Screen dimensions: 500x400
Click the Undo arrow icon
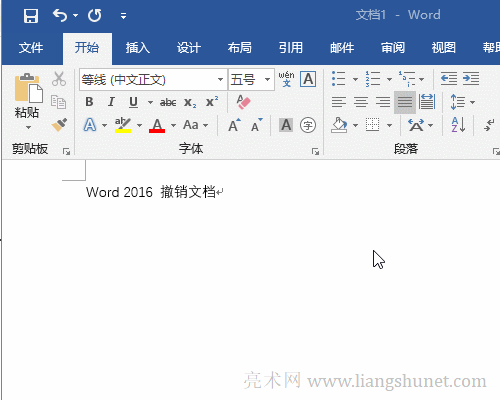click(60, 15)
